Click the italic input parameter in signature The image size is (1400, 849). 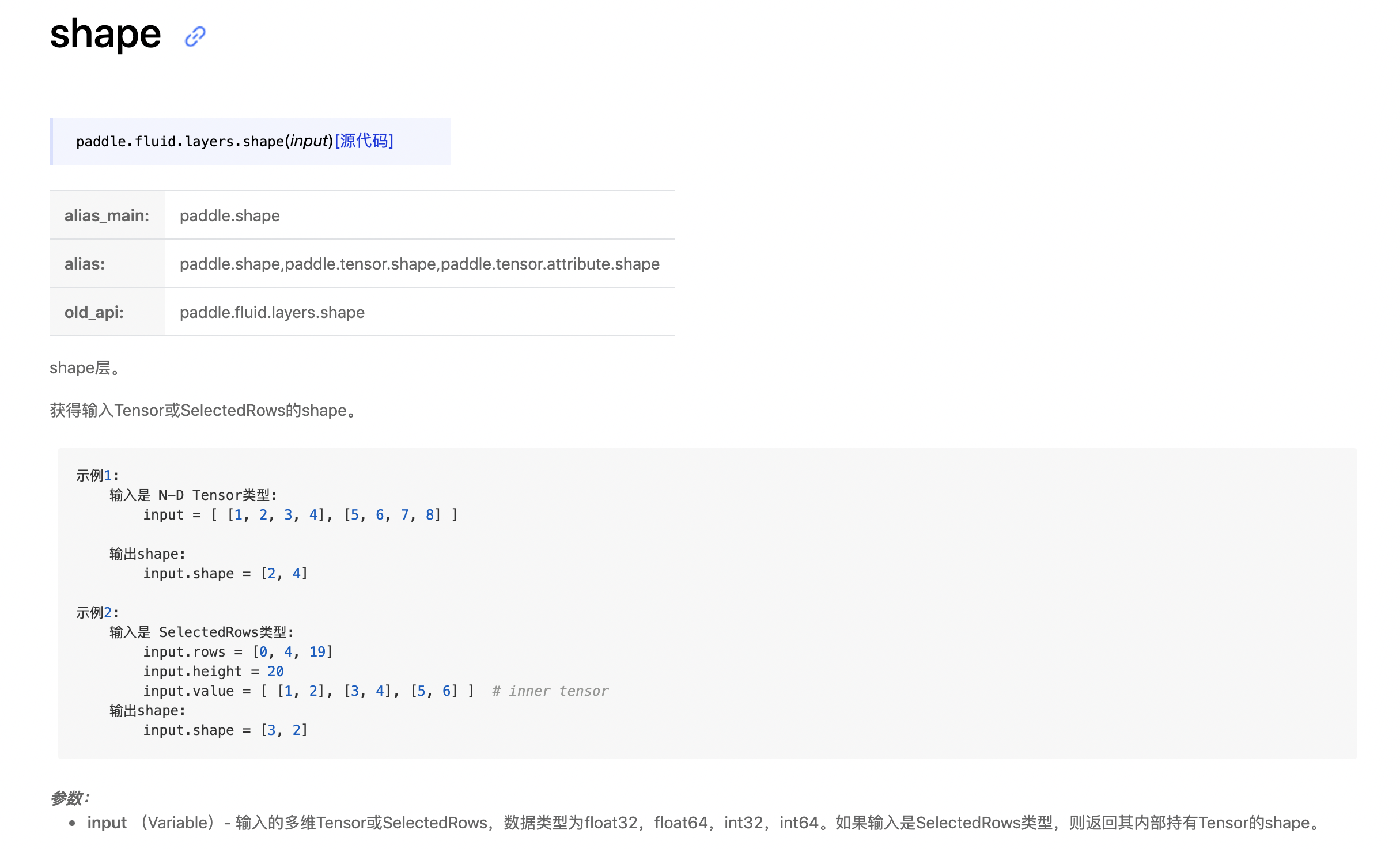[x=309, y=141]
